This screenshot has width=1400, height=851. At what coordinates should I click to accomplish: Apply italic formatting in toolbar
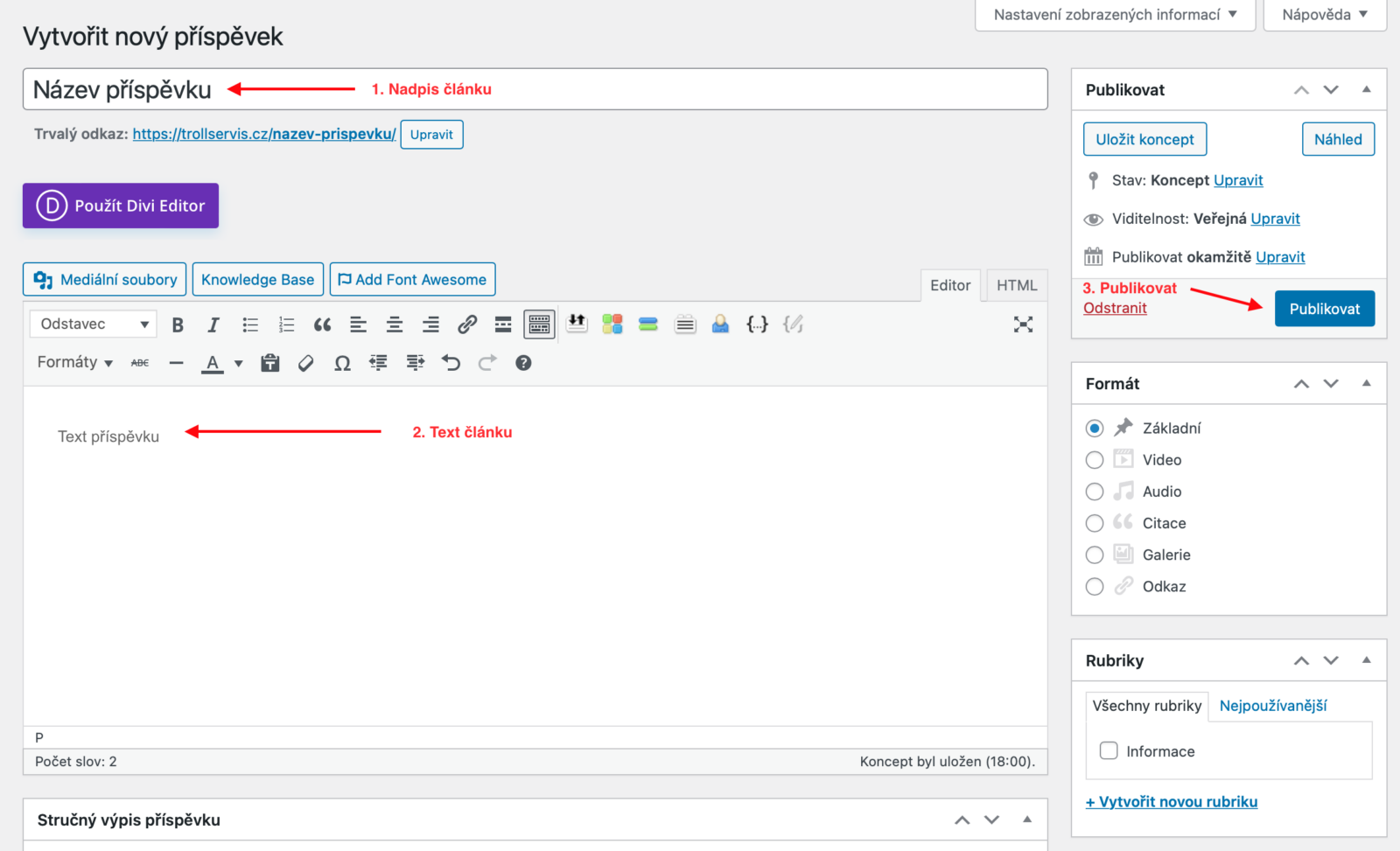(x=213, y=324)
